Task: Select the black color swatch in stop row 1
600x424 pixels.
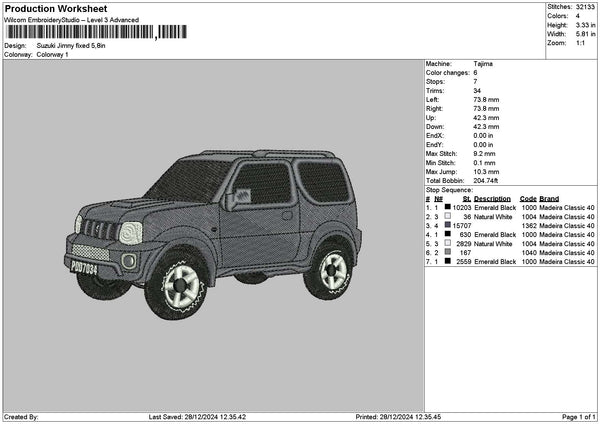Action: [x=447, y=207]
